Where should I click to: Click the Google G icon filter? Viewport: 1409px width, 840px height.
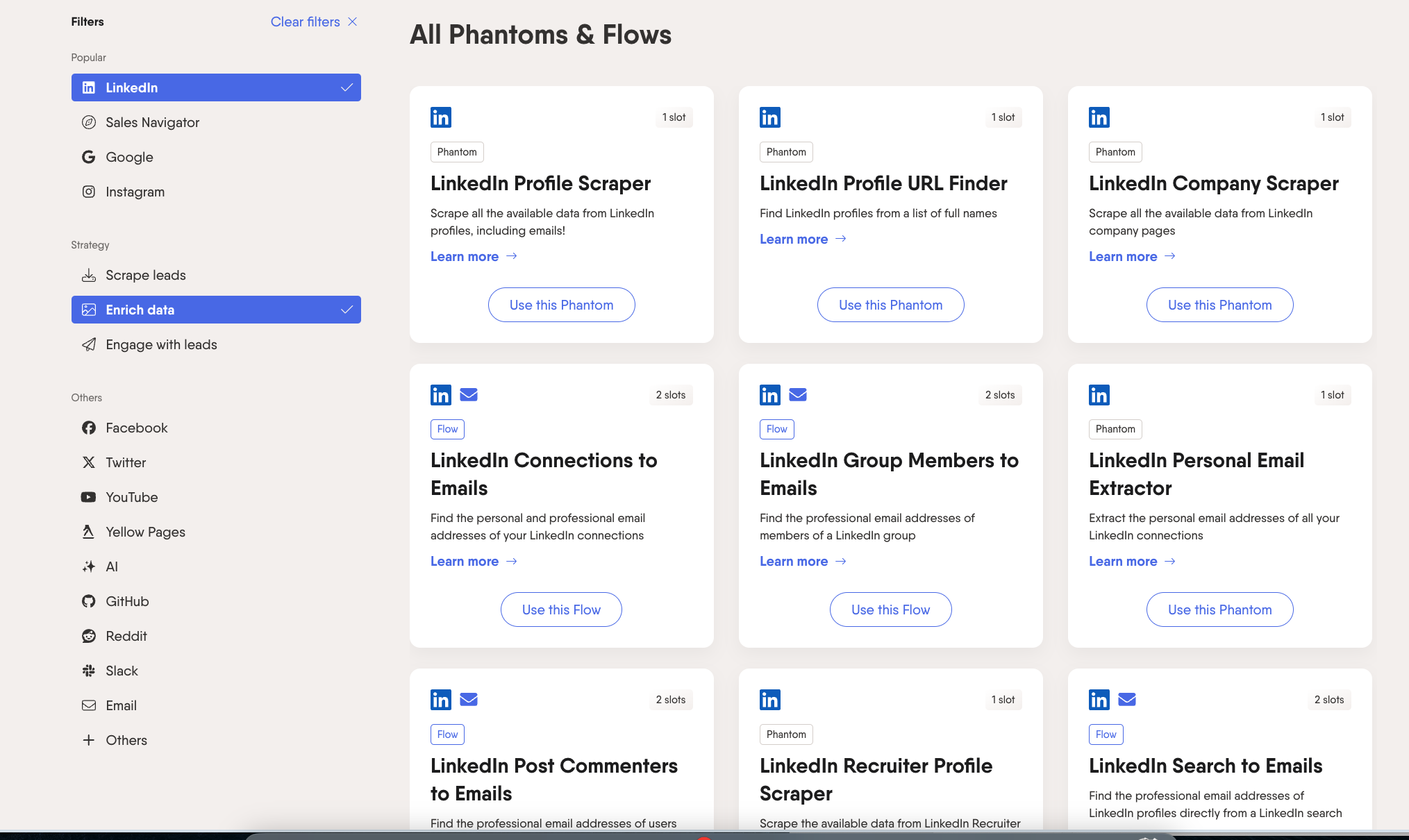(x=89, y=157)
